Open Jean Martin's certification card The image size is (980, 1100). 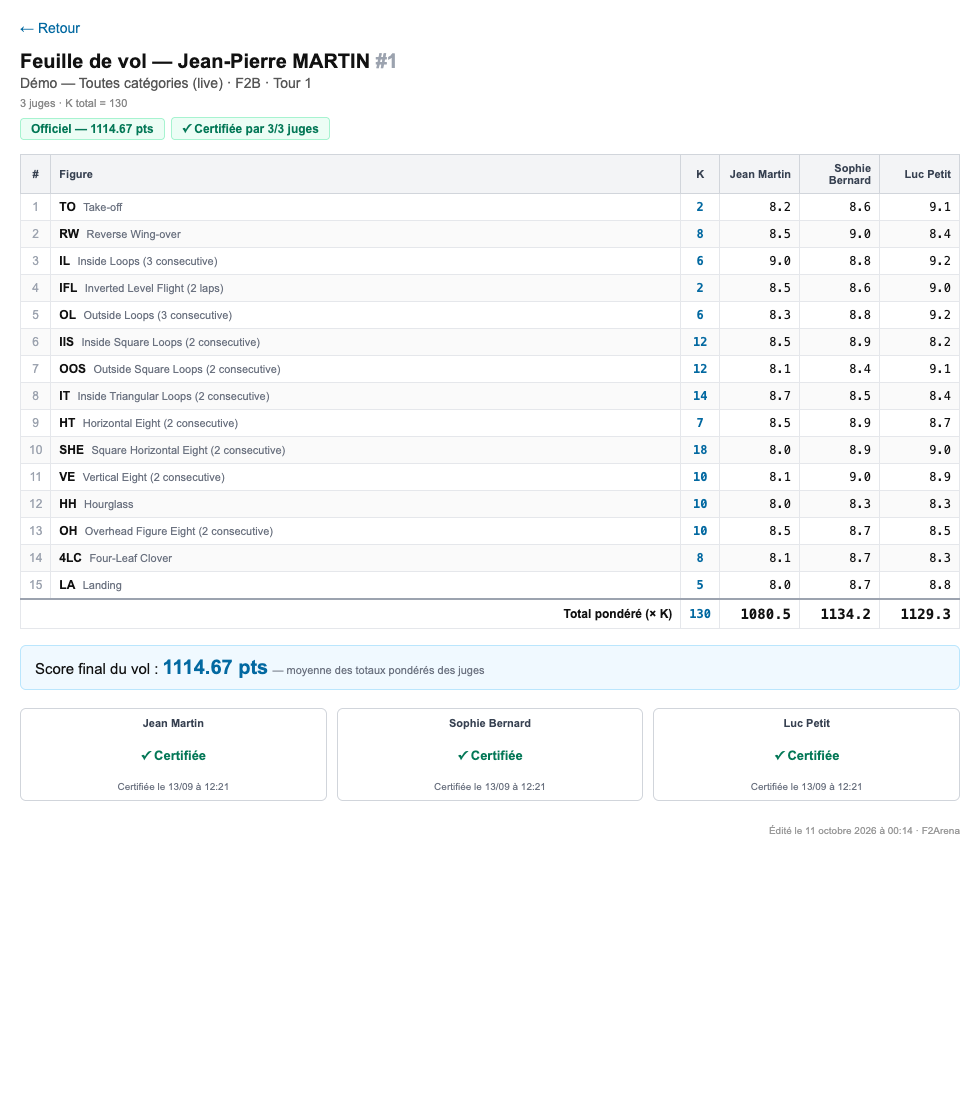click(173, 754)
